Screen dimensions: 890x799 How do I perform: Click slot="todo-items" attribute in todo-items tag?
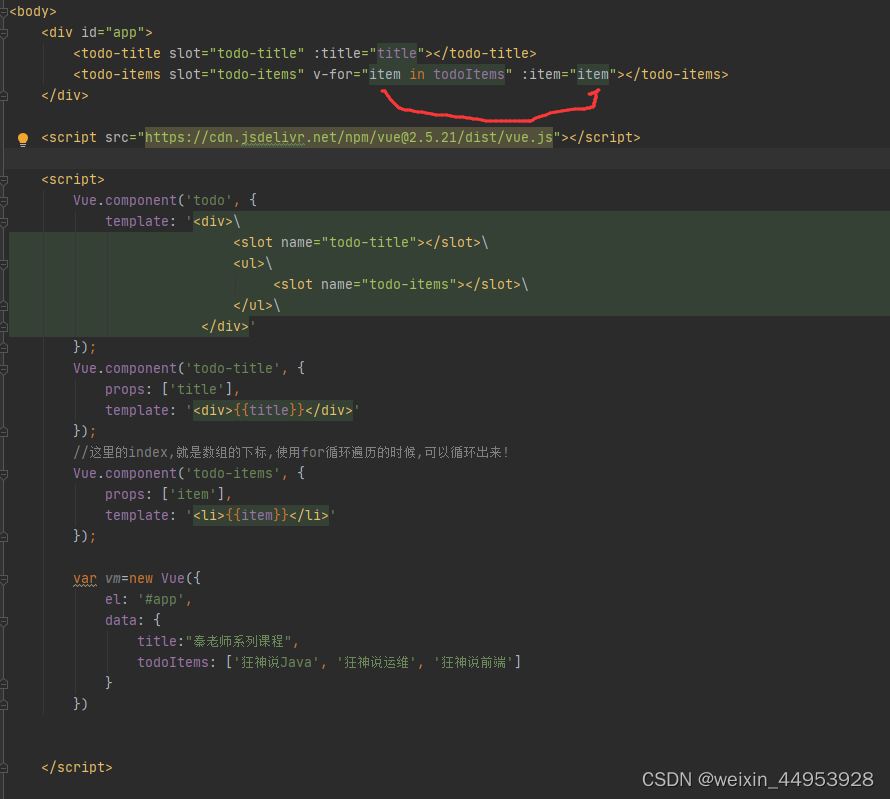click(x=236, y=74)
